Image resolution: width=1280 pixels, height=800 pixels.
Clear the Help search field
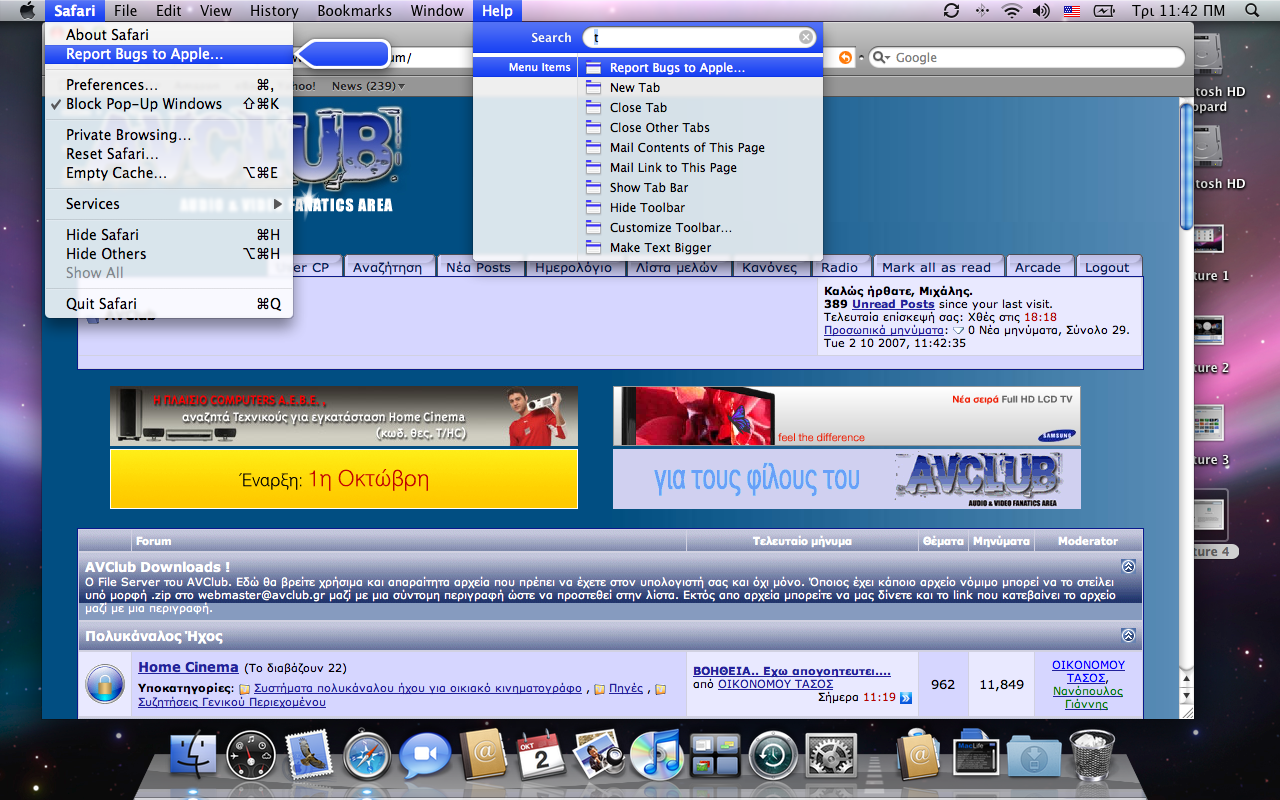[x=806, y=37]
